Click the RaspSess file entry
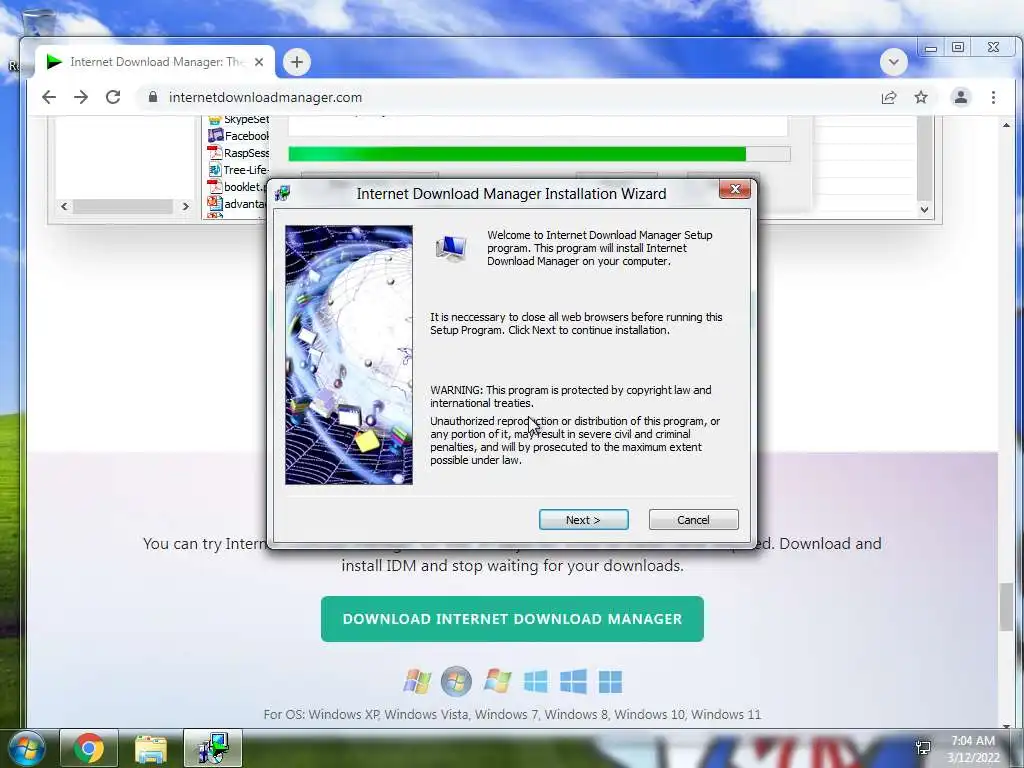Screen dimensions: 1024x768 tap(238, 153)
